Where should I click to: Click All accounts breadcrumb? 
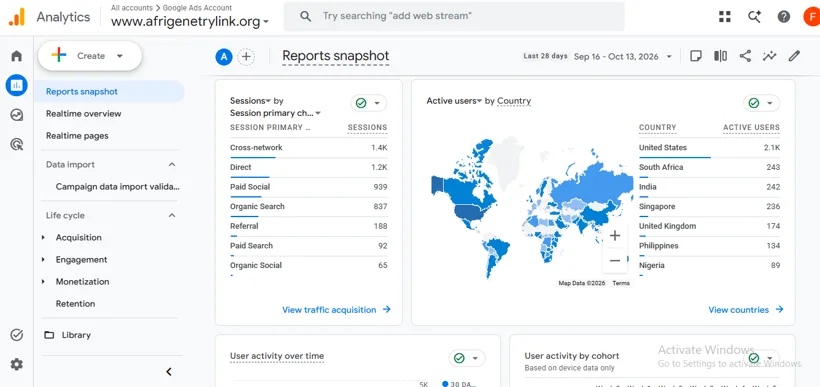tap(131, 8)
